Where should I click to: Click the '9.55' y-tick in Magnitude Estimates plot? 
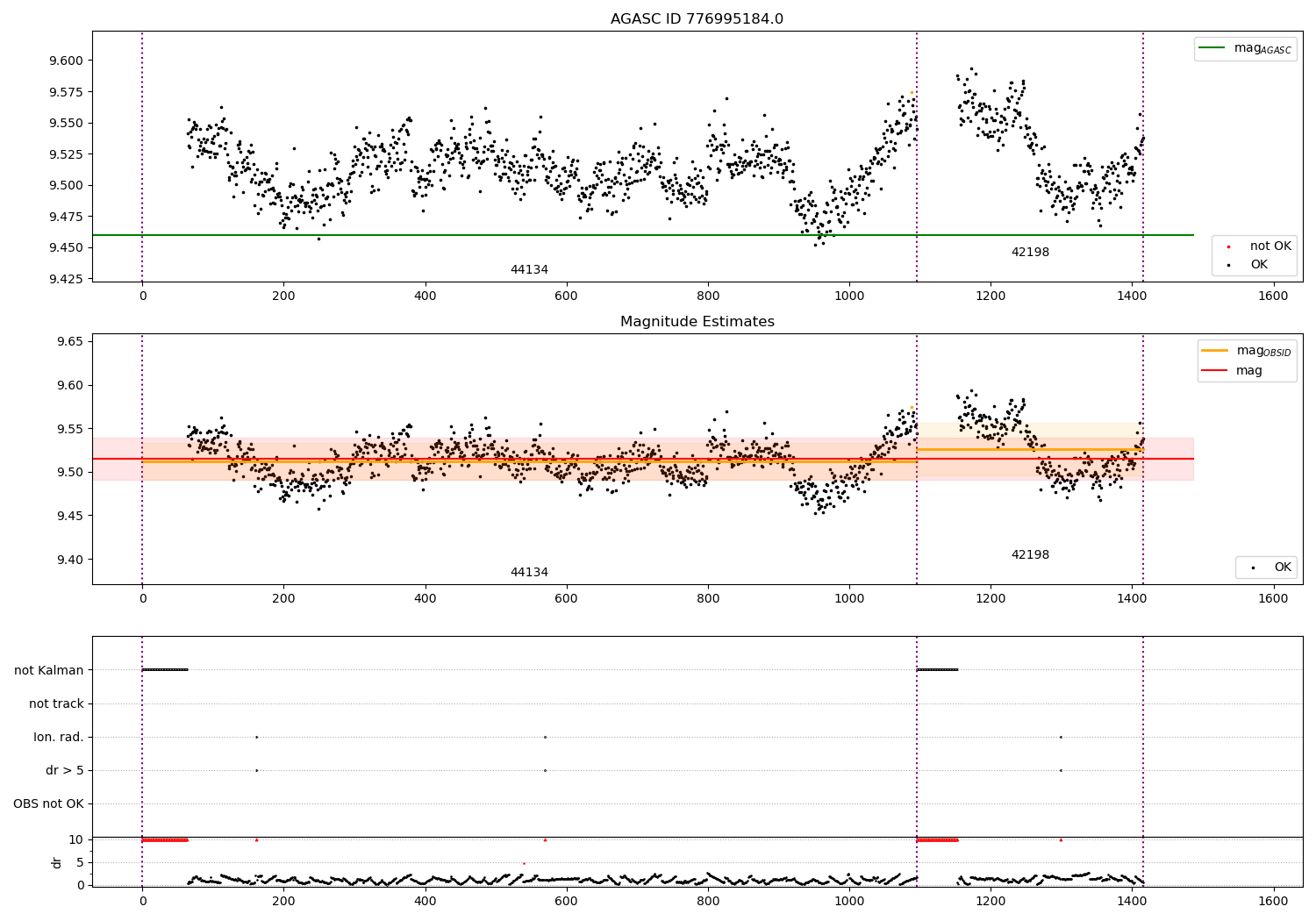pyautogui.click(x=71, y=429)
